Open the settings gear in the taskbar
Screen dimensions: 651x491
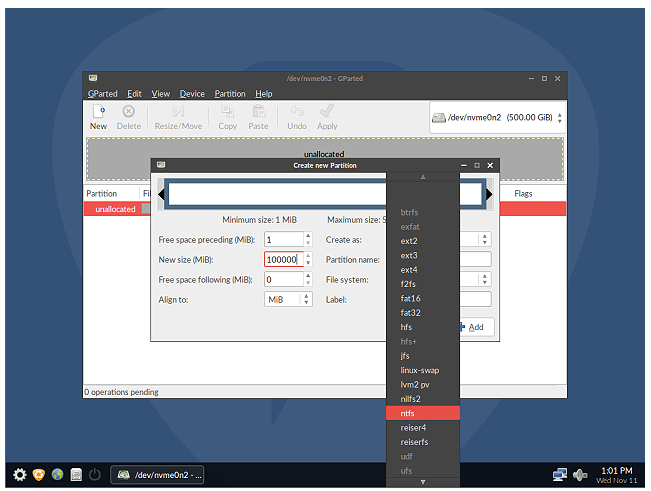[x=20, y=474]
